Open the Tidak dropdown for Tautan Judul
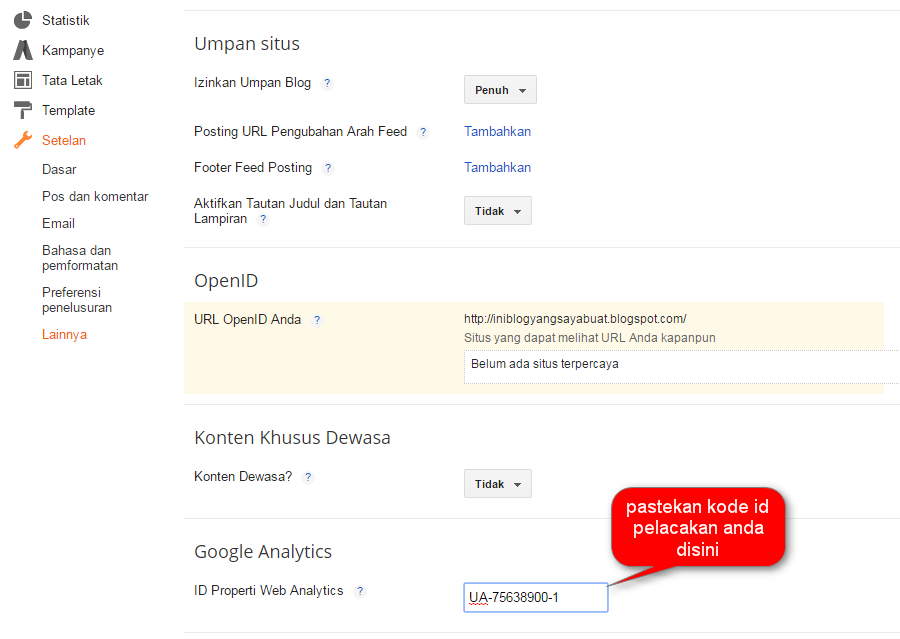The width and height of the screenshot is (900, 639). pos(498,211)
